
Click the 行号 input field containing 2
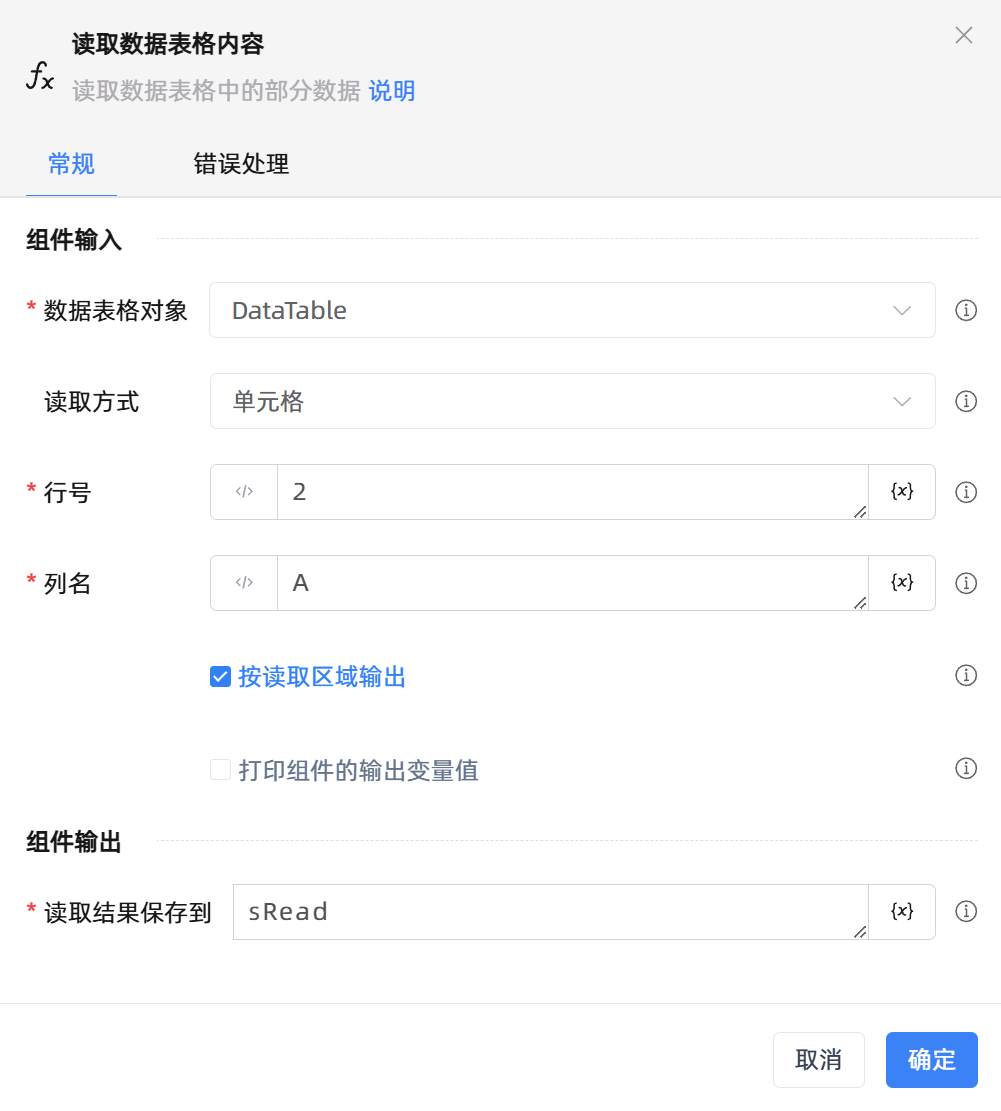pos(572,492)
